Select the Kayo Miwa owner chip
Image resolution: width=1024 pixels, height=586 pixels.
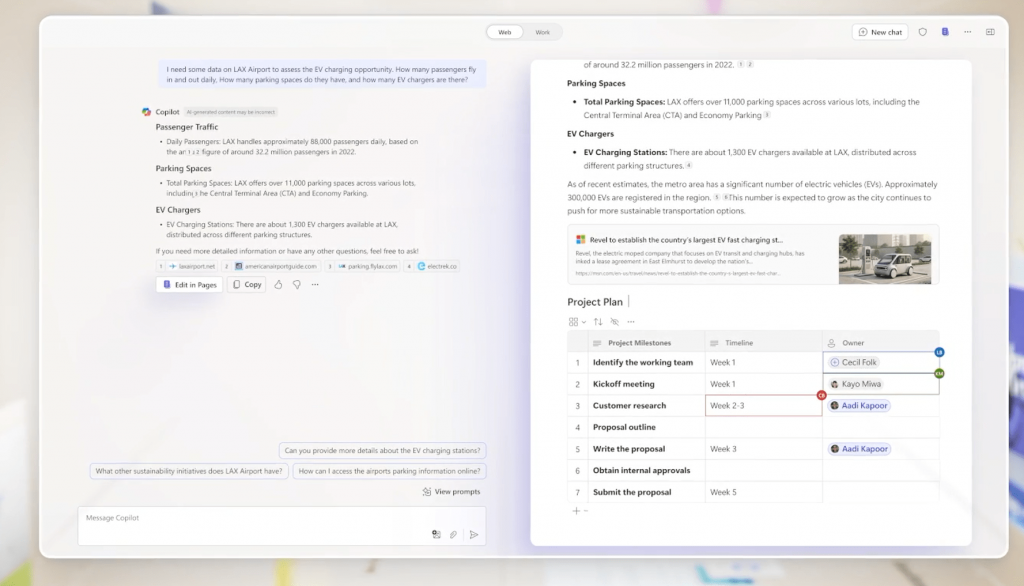point(856,384)
